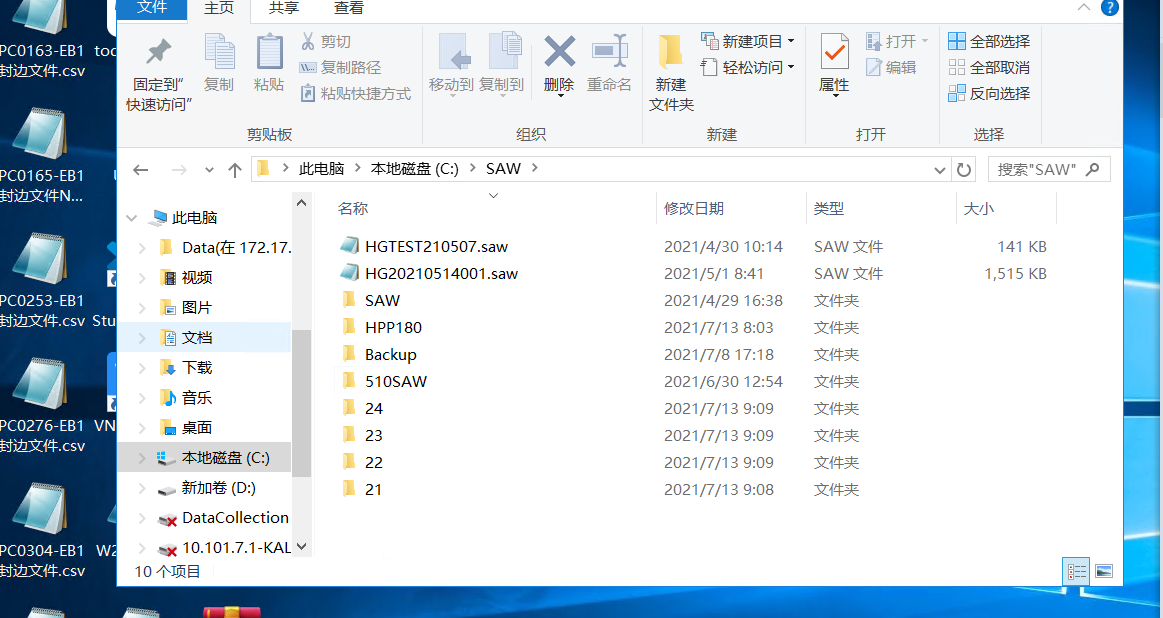
Task: Select the SAW subfolder
Action: [x=382, y=300]
